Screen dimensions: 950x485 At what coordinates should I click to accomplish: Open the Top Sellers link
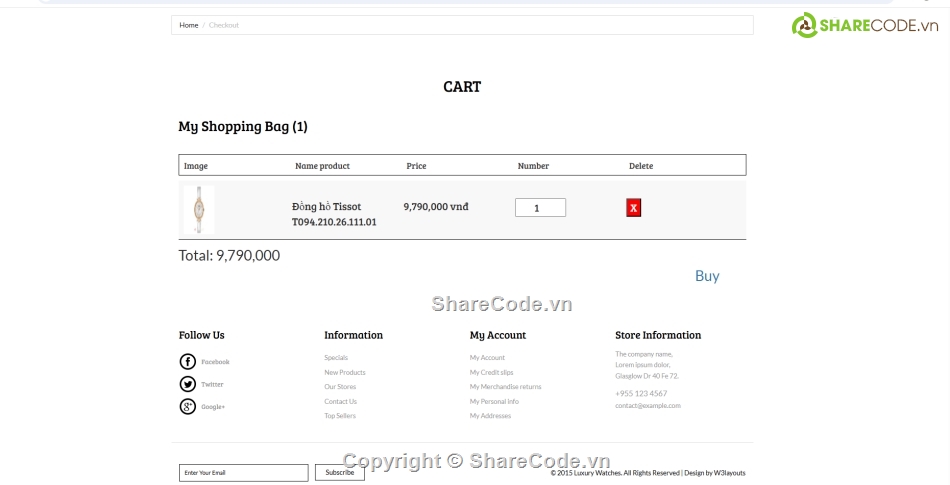pos(340,416)
